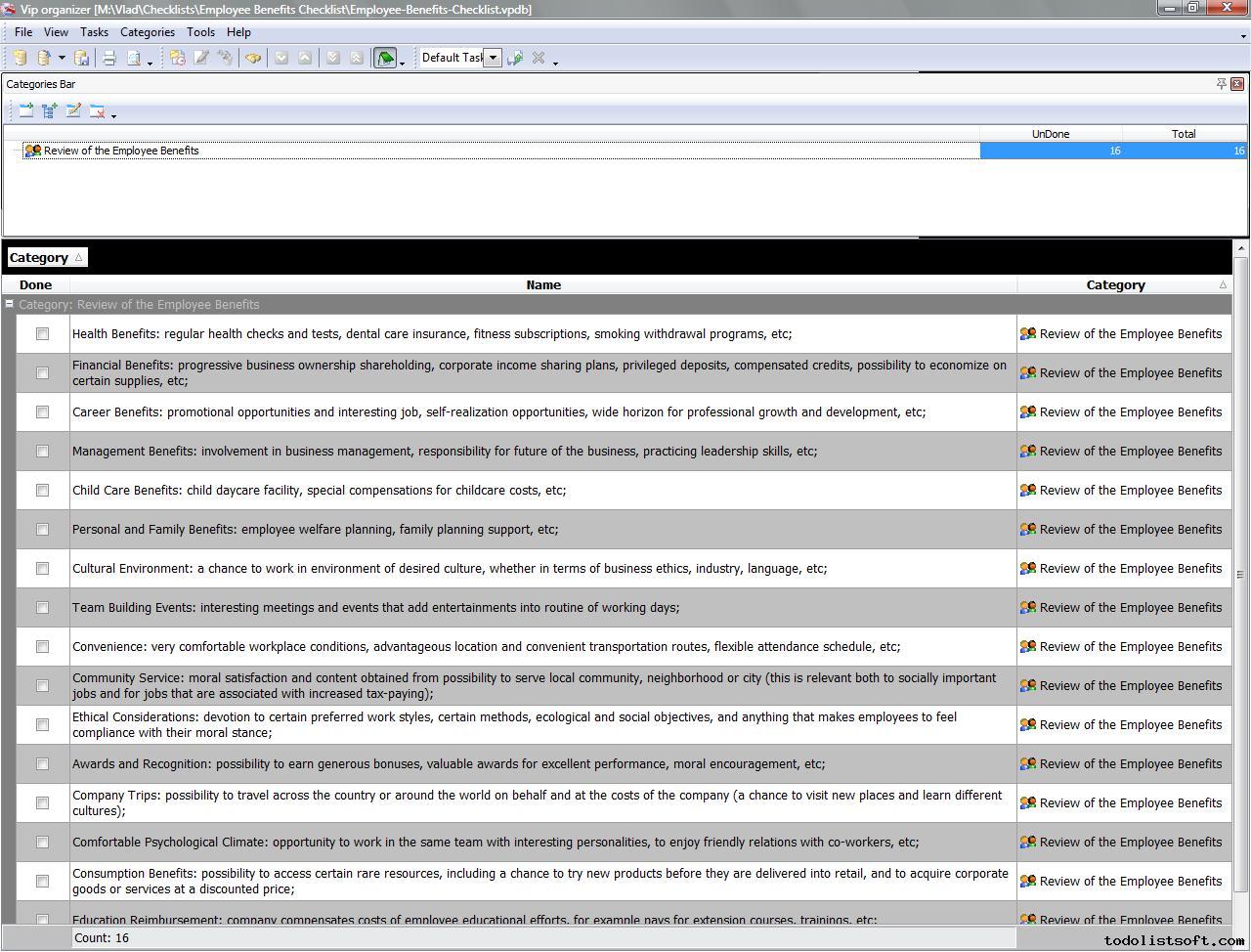Click the binoculars Find icon
1251x952 pixels.
[x=253, y=59]
